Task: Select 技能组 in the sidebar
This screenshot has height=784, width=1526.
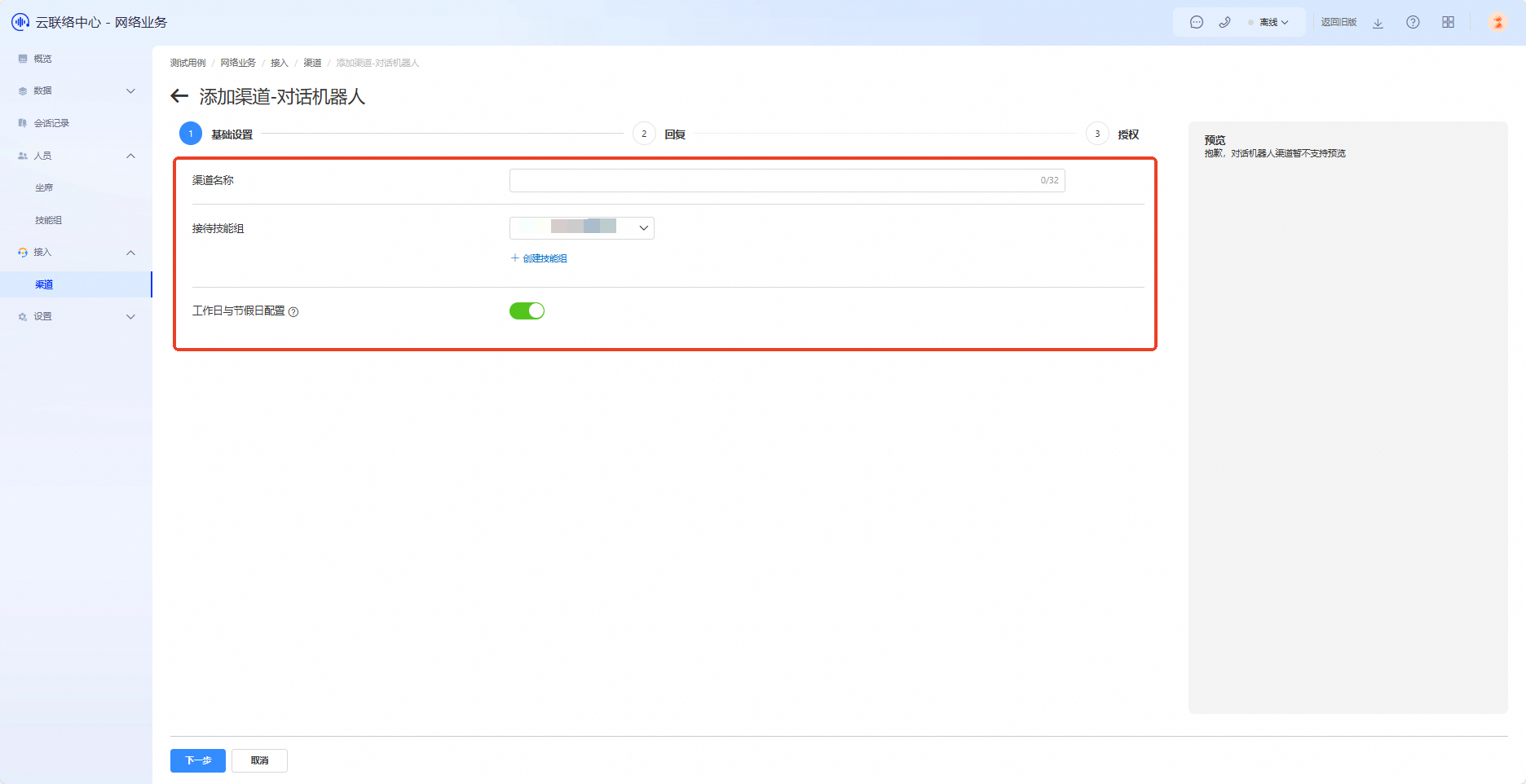Action: (48, 220)
